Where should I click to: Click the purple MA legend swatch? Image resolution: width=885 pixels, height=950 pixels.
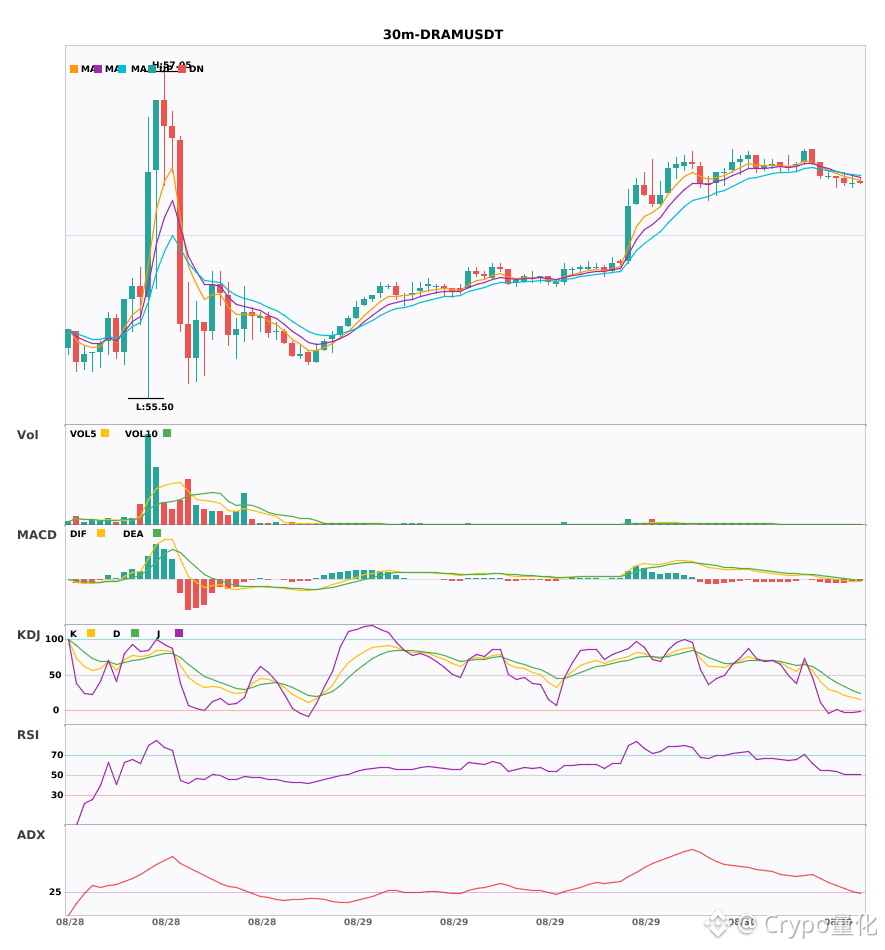98,69
